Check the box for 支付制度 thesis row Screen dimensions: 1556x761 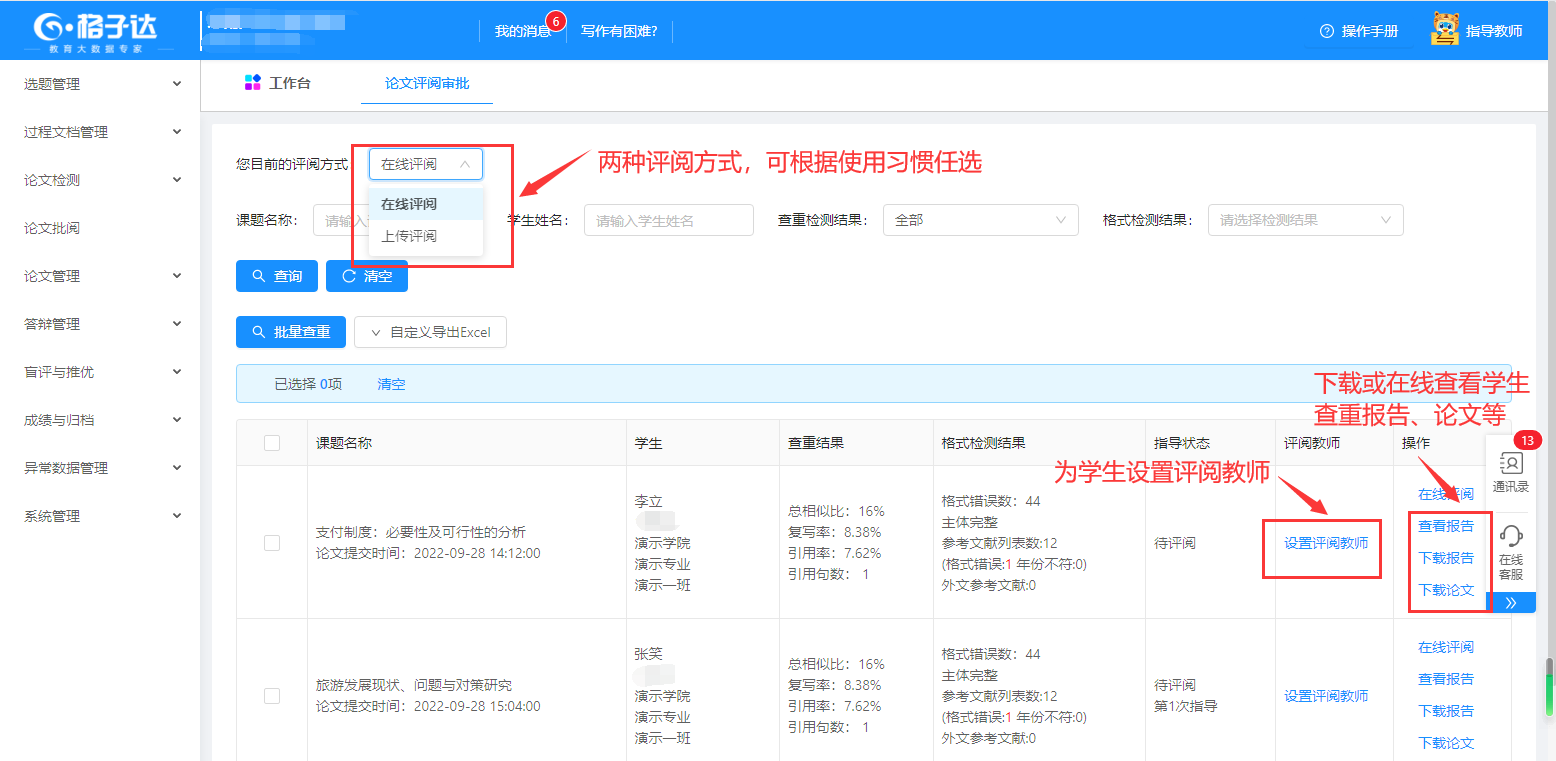pyautogui.click(x=272, y=543)
